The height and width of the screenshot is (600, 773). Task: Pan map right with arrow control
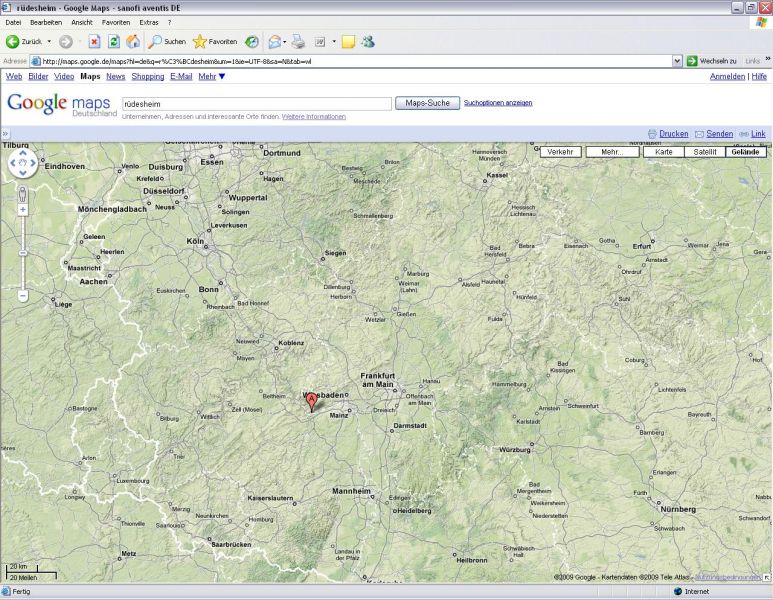(33, 163)
